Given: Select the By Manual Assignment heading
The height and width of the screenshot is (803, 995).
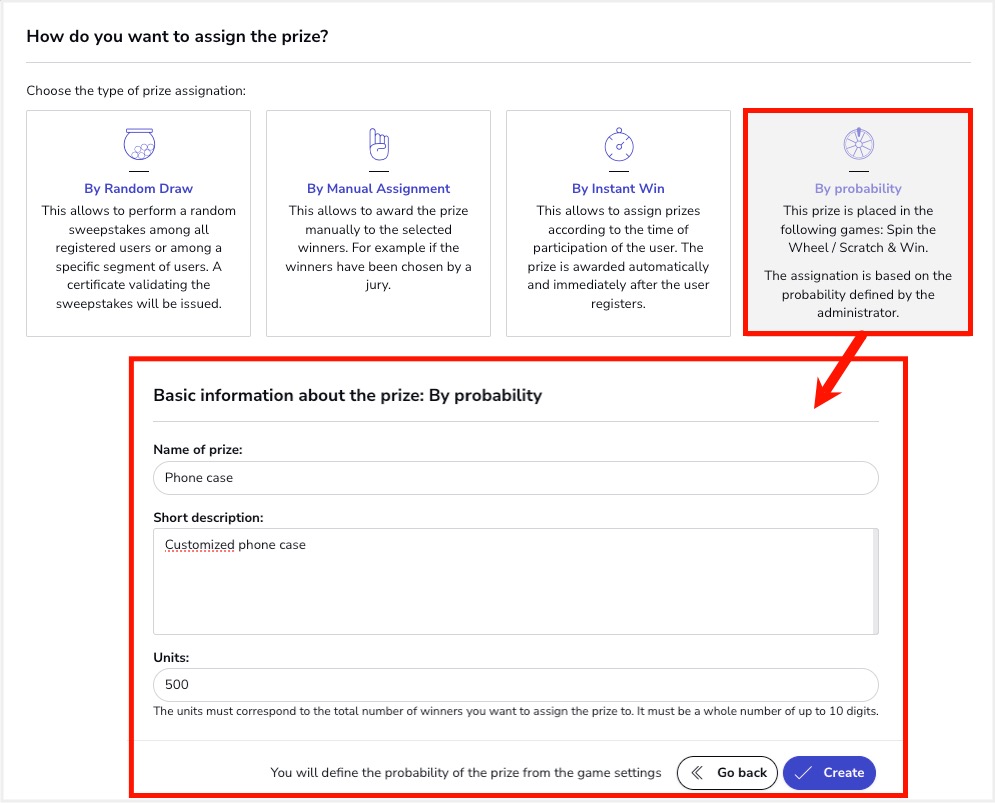Looking at the screenshot, I should 378,189.
